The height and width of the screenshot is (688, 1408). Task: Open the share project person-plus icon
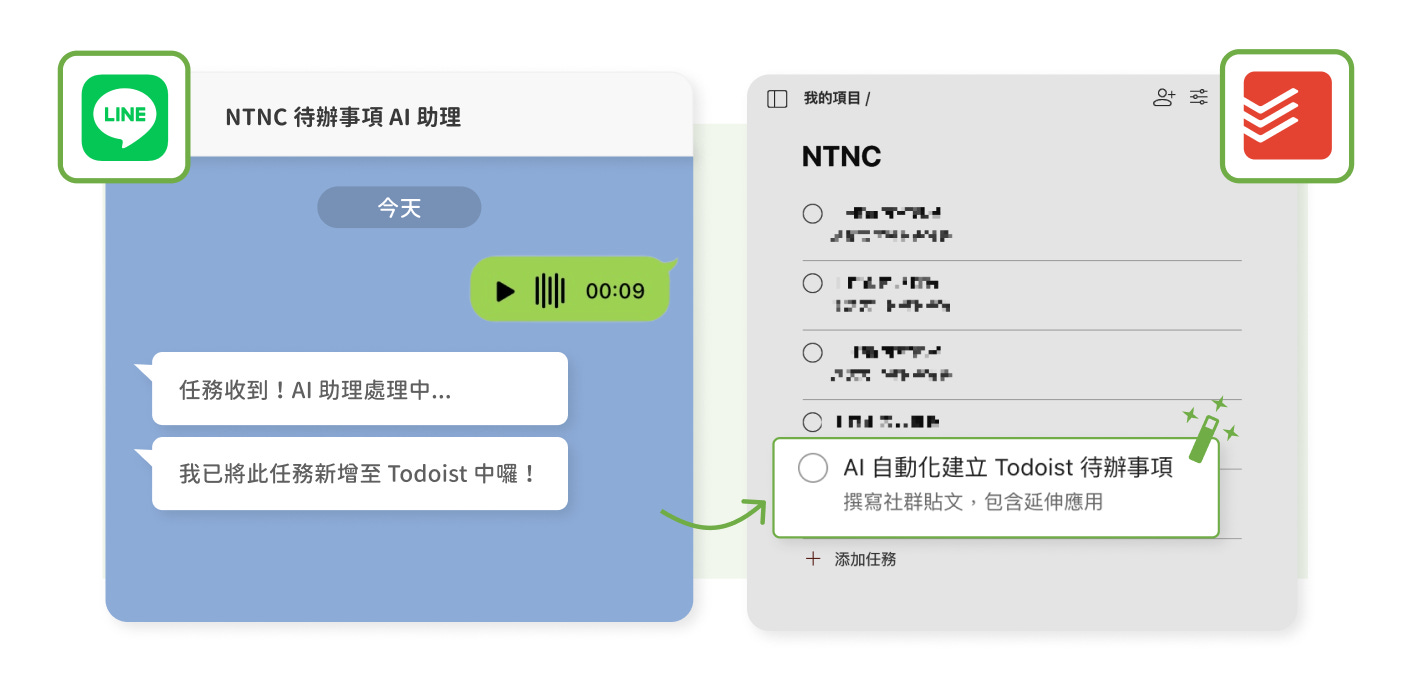tap(1163, 97)
